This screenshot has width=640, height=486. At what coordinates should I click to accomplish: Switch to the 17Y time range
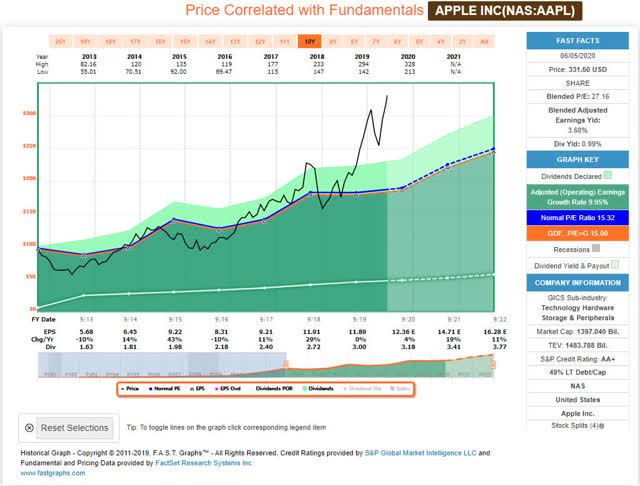tap(135, 42)
